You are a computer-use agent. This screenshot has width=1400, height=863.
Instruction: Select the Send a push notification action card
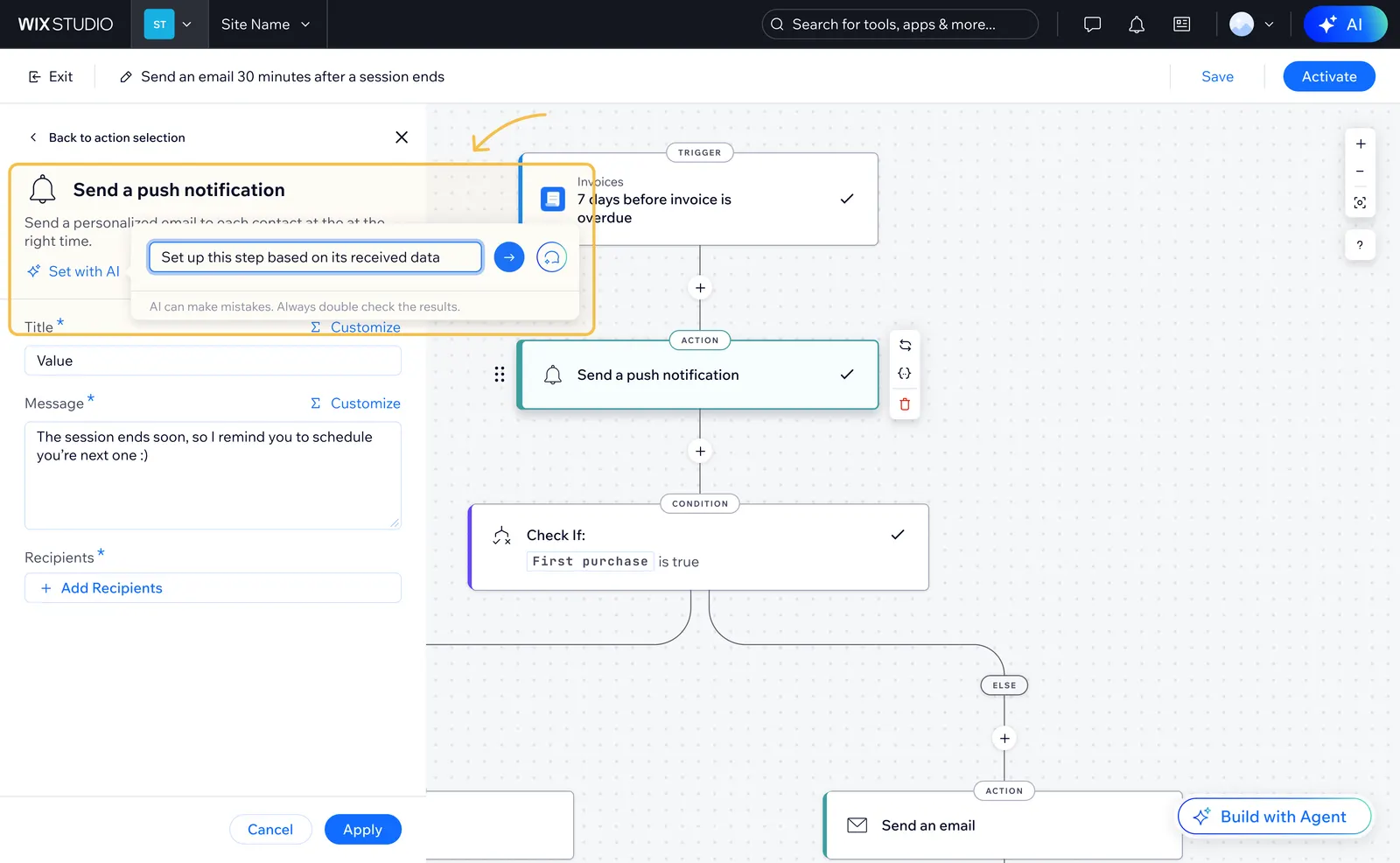pyautogui.click(x=698, y=375)
